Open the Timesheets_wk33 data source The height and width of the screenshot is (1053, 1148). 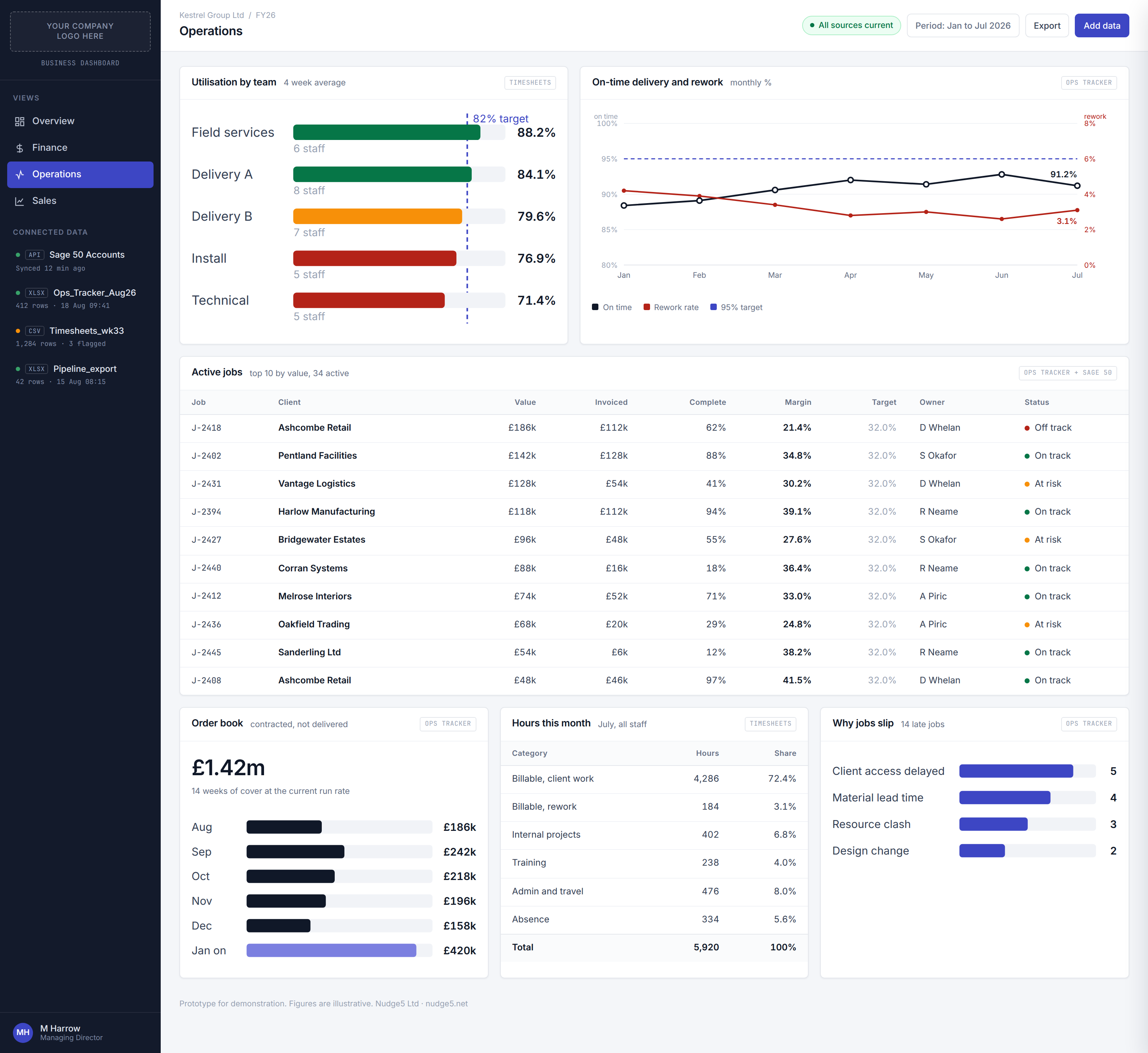pyautogui.click(x=80, y=337)
